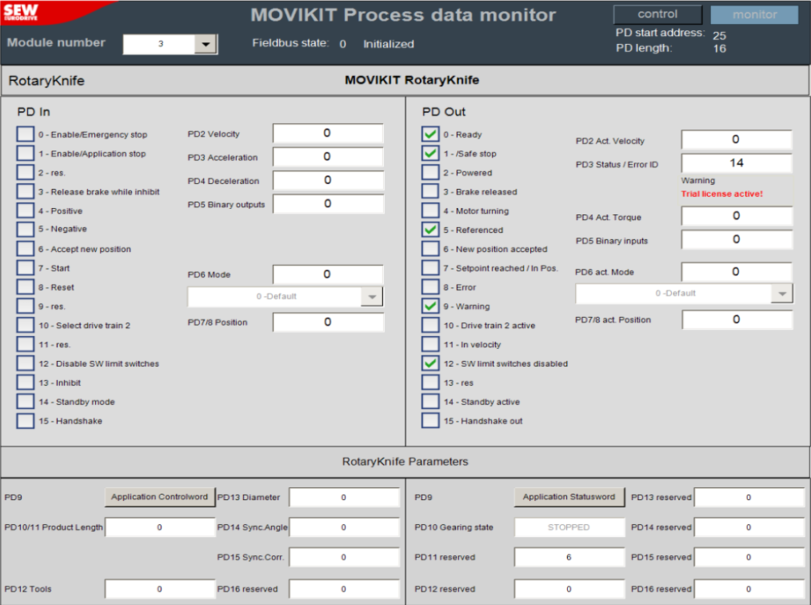Switch to control mode
Screen dimensions: 811x605
click(x=657, y=15)
